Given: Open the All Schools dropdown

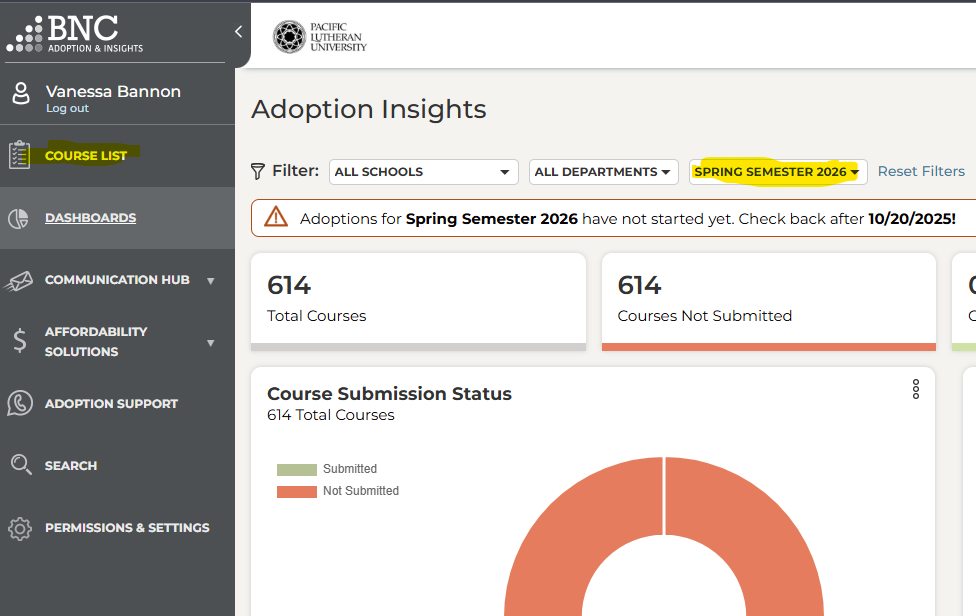Looking at the screenshot, I should 423,172.
